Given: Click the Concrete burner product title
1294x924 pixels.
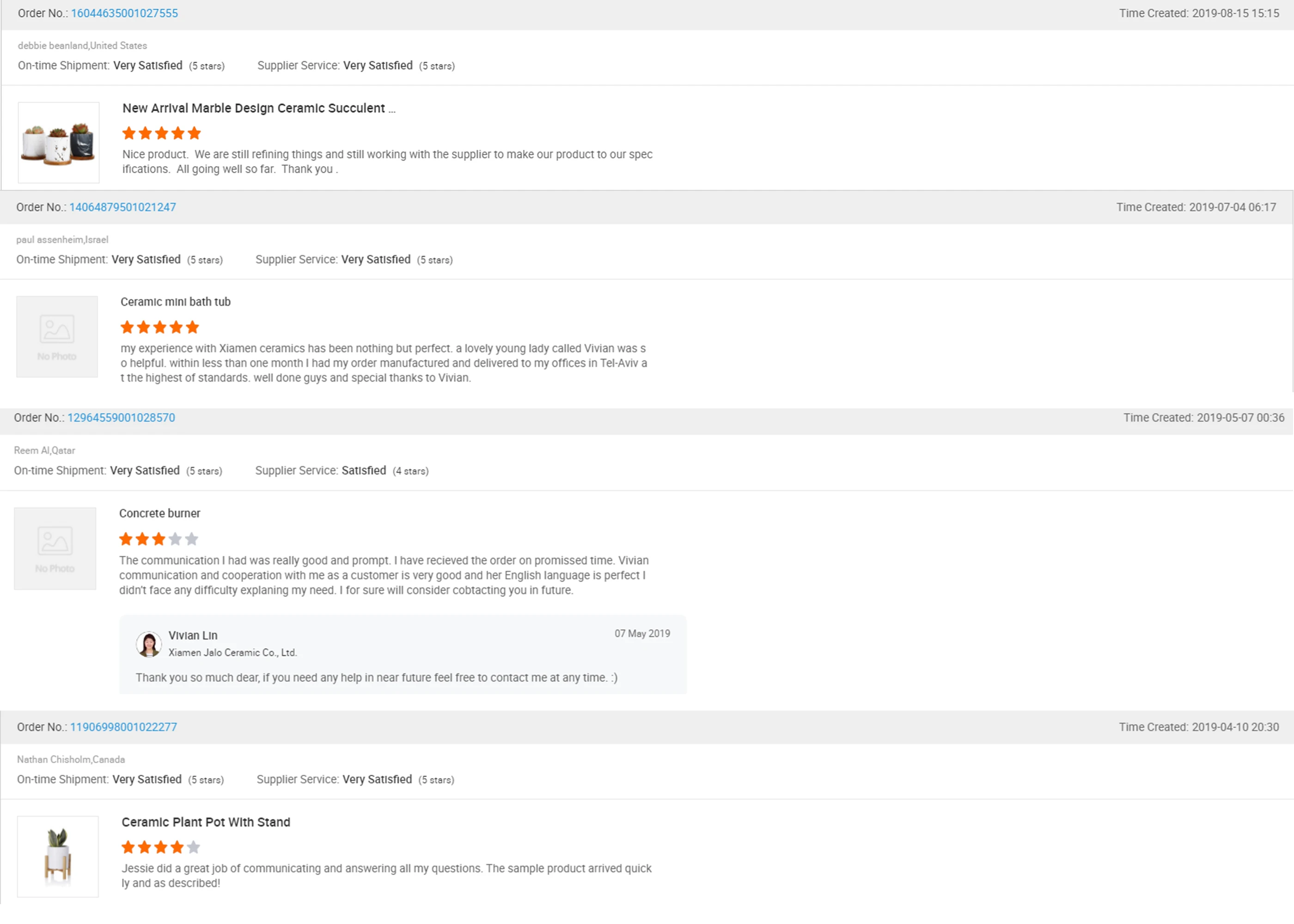Looking at the screenshot, I should tap(159, 513).
